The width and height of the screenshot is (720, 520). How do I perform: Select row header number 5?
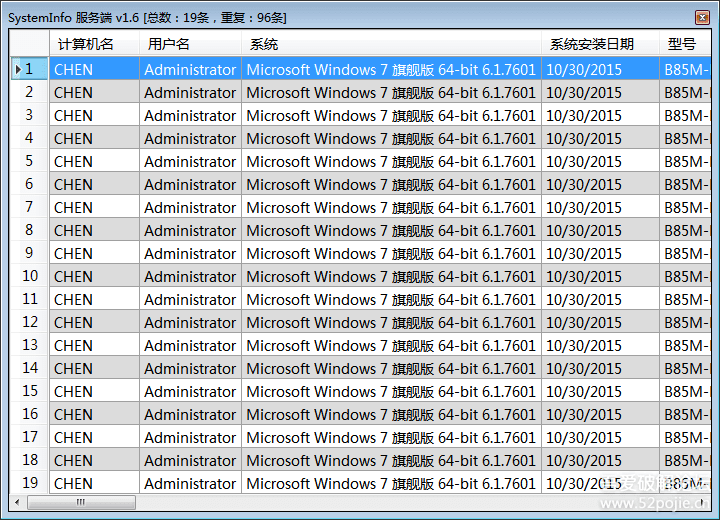[x=29, y=161]
